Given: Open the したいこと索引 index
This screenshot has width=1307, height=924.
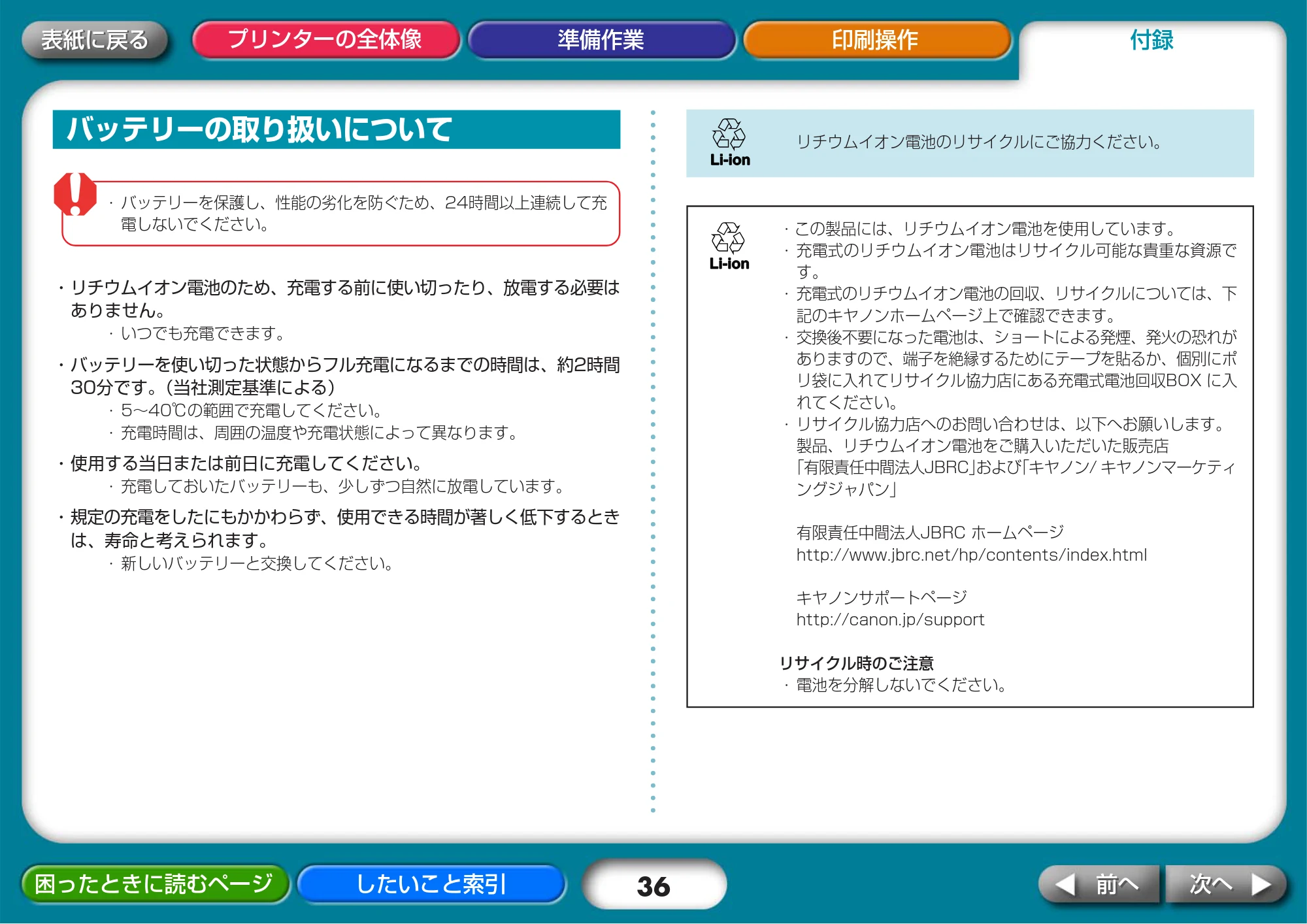Looking at the screenshot, I should [431, 883].
